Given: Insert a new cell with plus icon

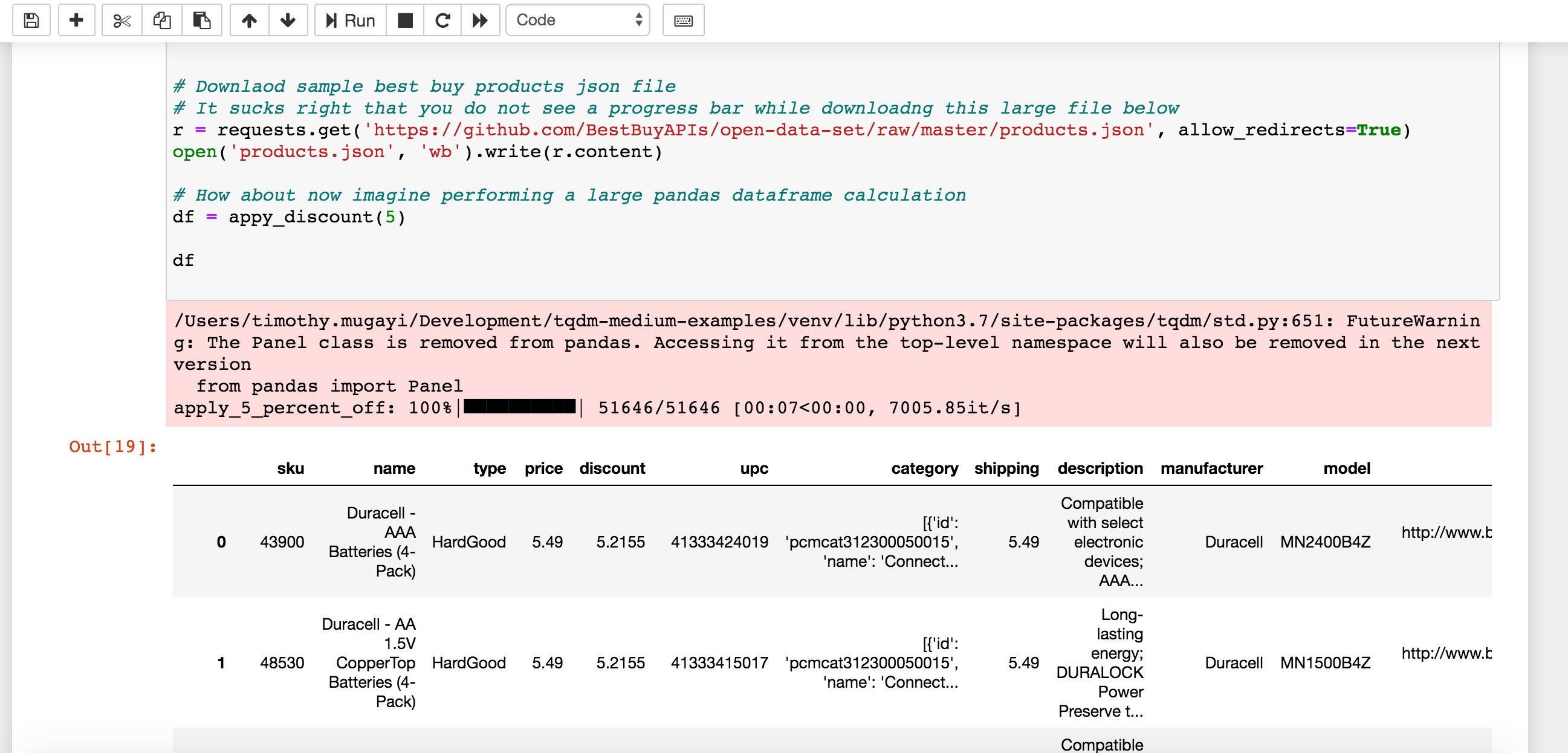Looking at the screenshot, I should tap(76, 20).
